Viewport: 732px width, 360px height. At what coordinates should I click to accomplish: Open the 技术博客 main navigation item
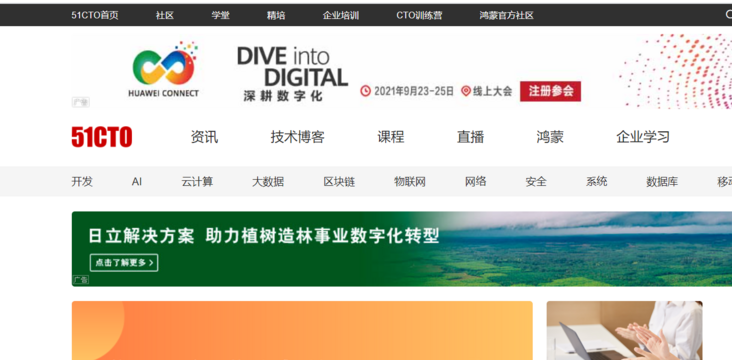coord(297,137)
